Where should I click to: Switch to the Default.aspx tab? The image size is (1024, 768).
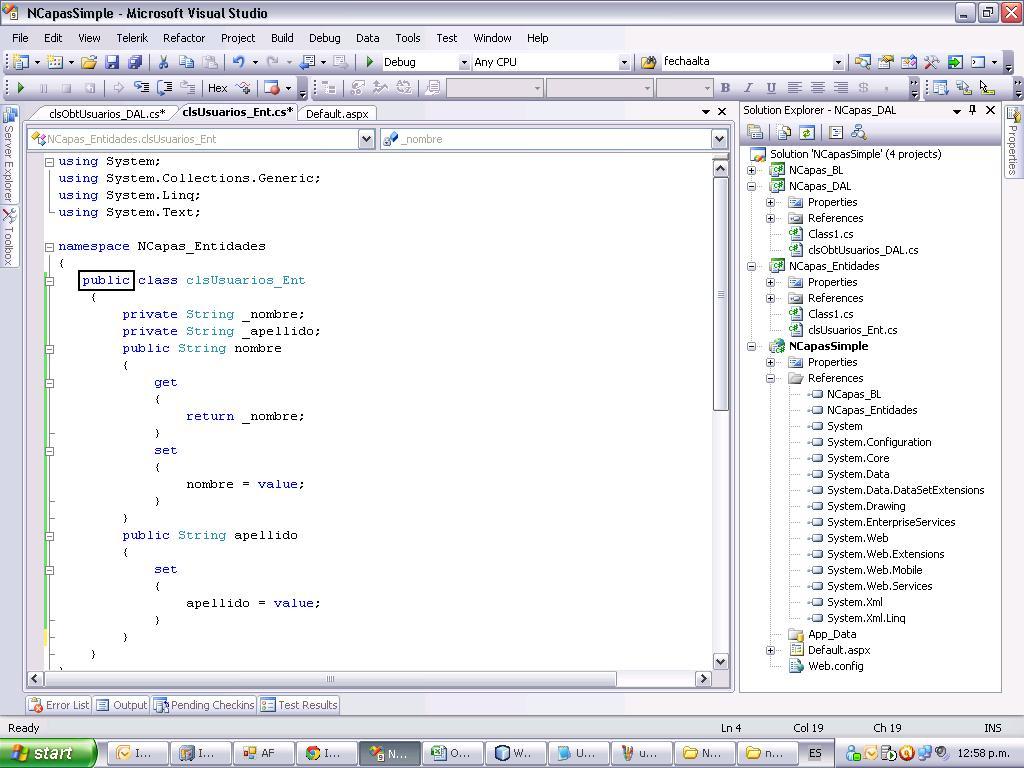[337, 113]
